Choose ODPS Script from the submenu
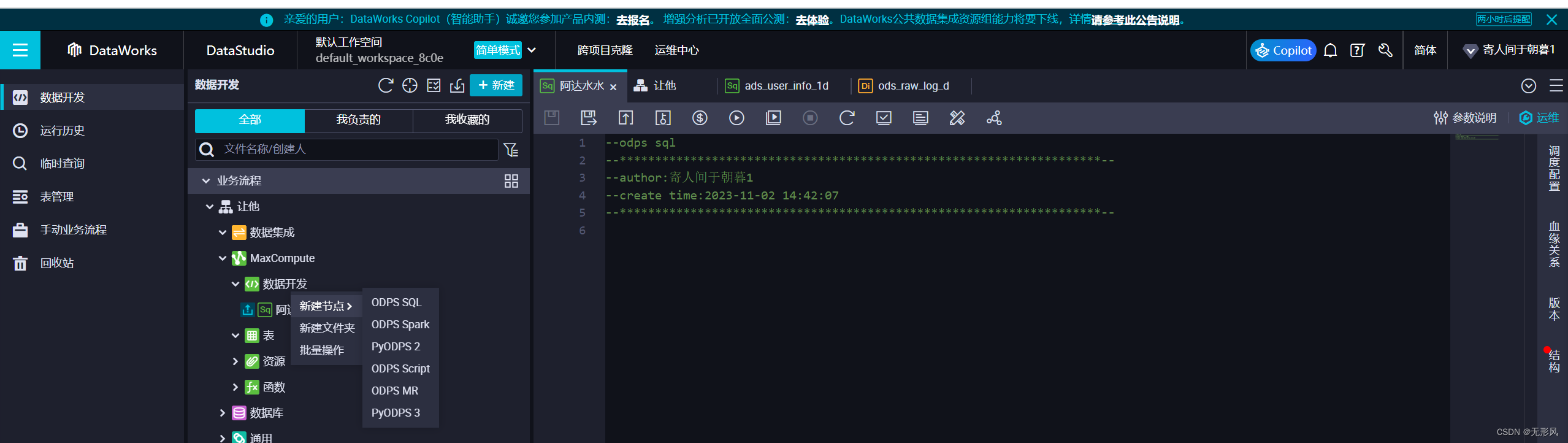 pyautogui.click(x=400, y=369)
